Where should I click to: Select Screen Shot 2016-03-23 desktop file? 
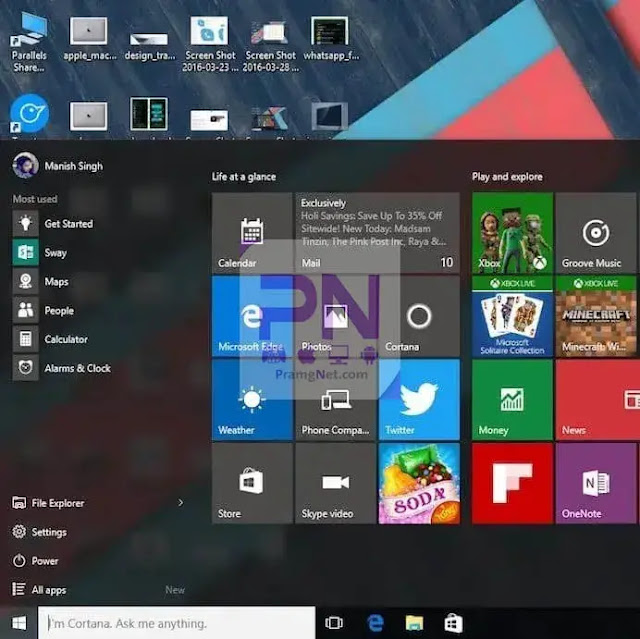click(x=210, y=44)
